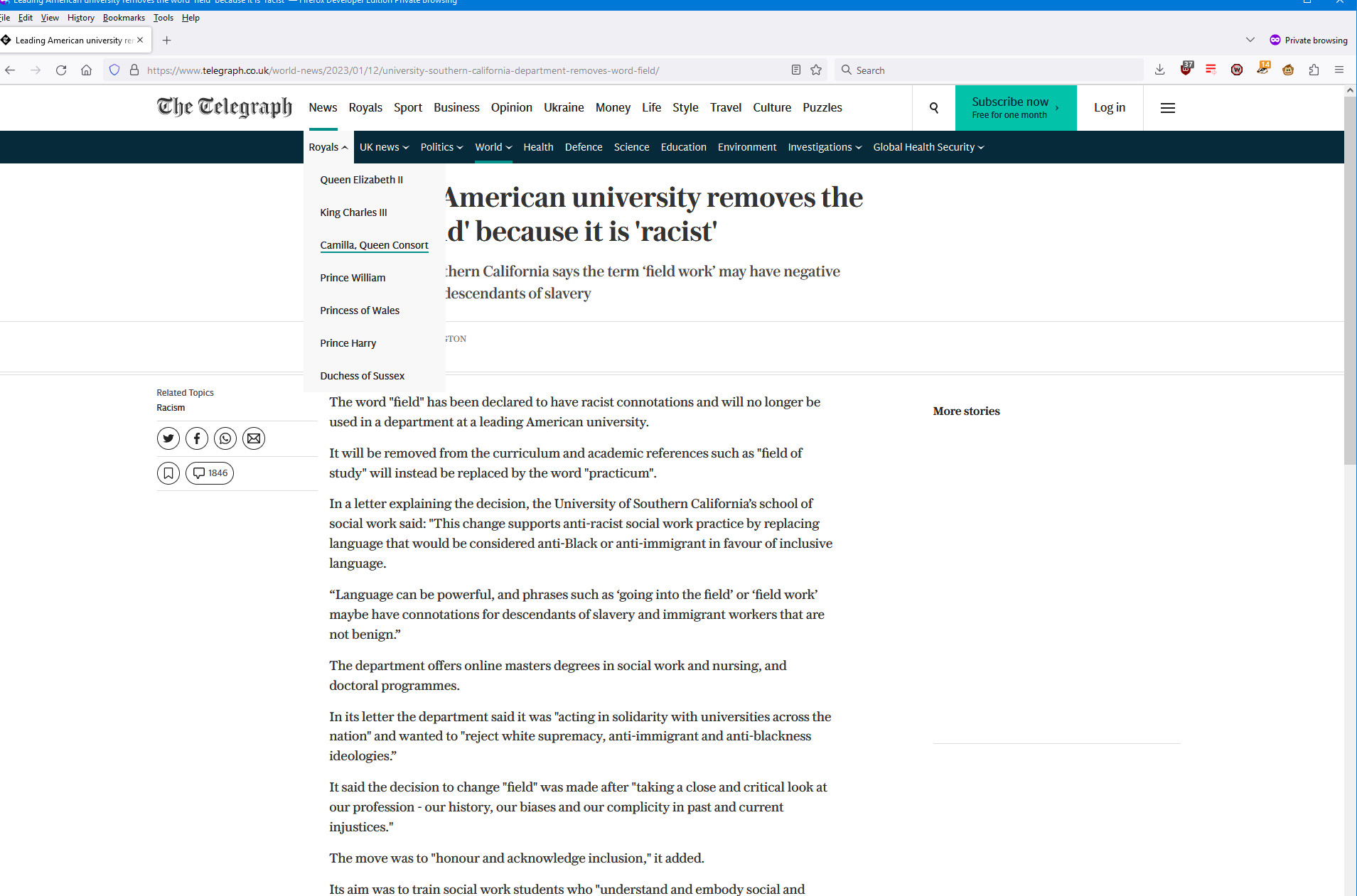Open the browser home page icon

pos(86,70)
